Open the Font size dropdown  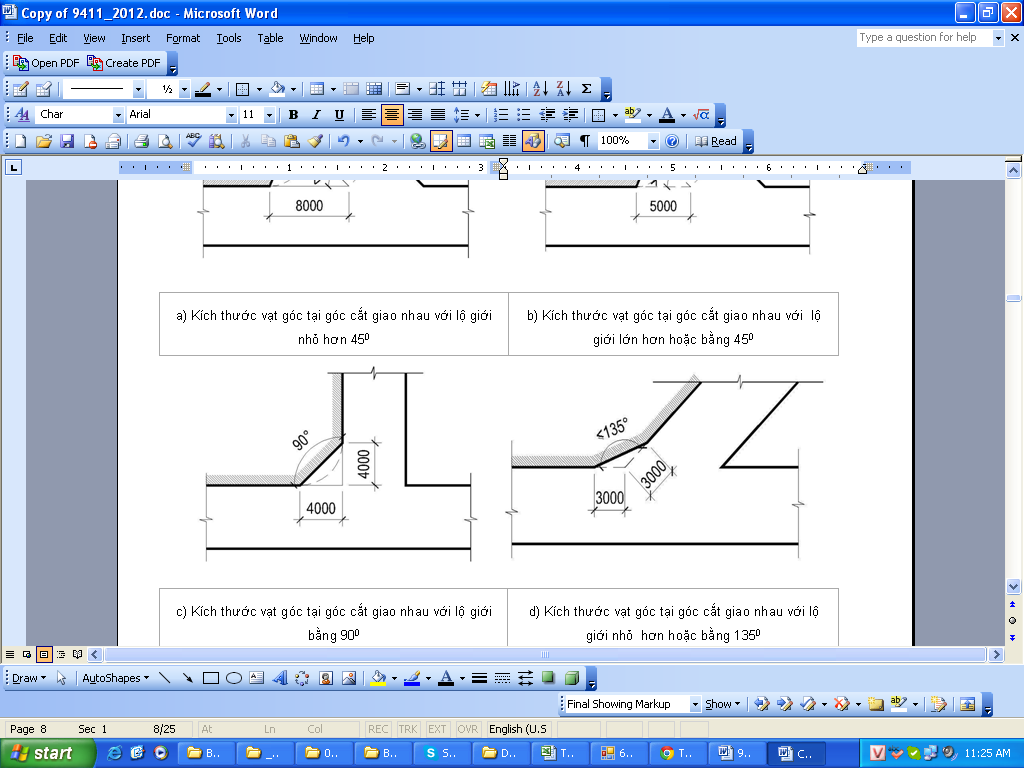tap(269, 115)
